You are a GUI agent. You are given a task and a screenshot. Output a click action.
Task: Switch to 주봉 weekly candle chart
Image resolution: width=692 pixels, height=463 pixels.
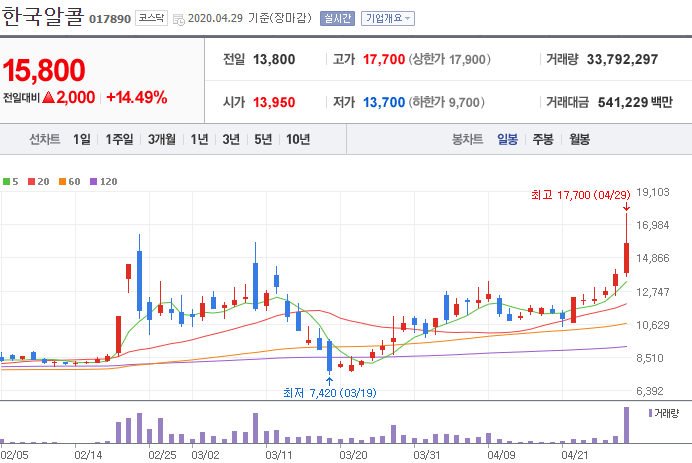coord(543,139)
